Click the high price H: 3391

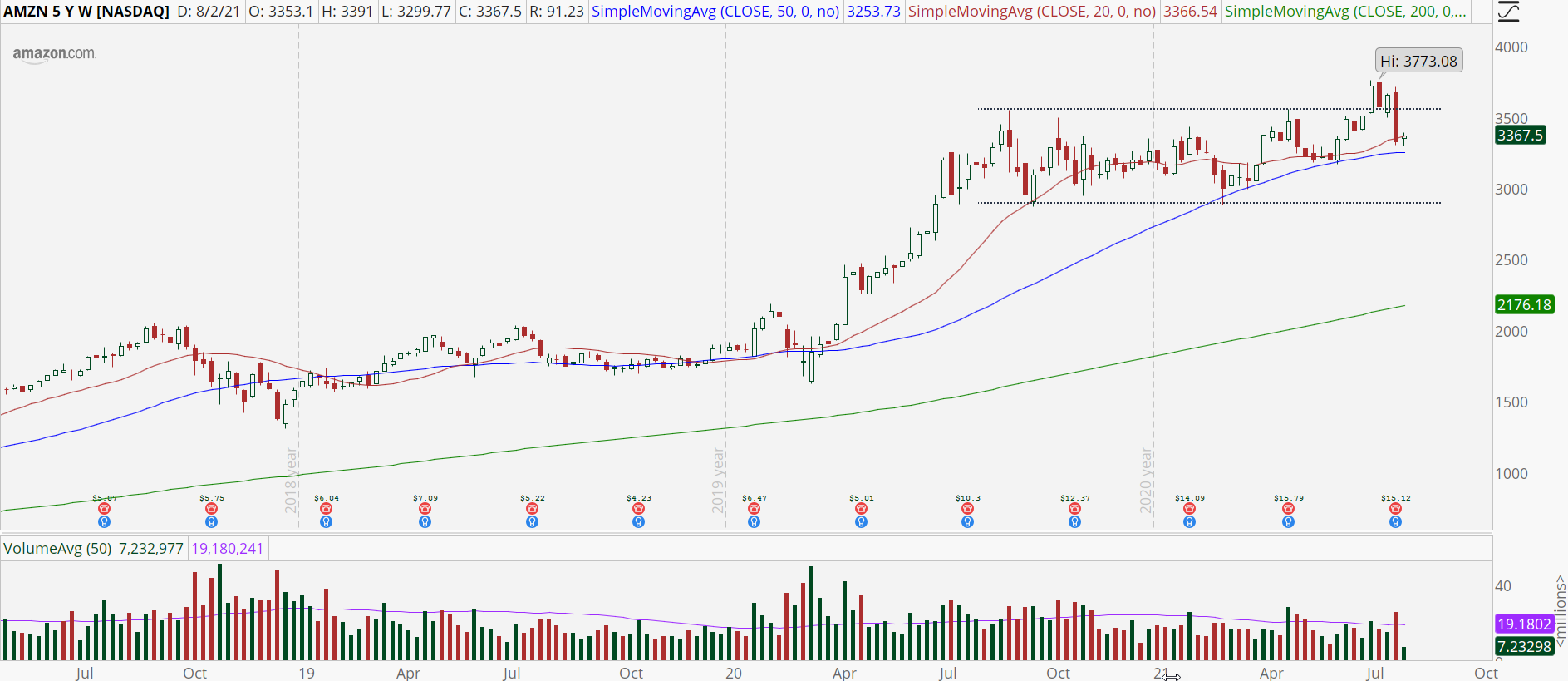(347, 12)
